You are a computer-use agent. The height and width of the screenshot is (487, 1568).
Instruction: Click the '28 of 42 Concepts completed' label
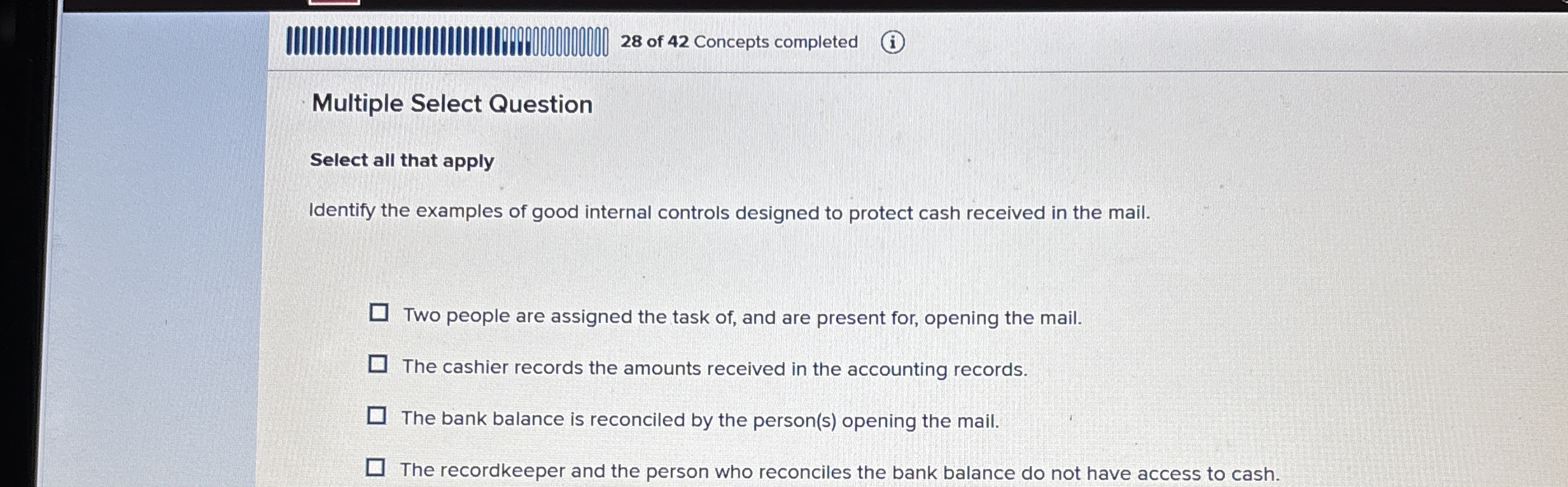click(739, 42)
